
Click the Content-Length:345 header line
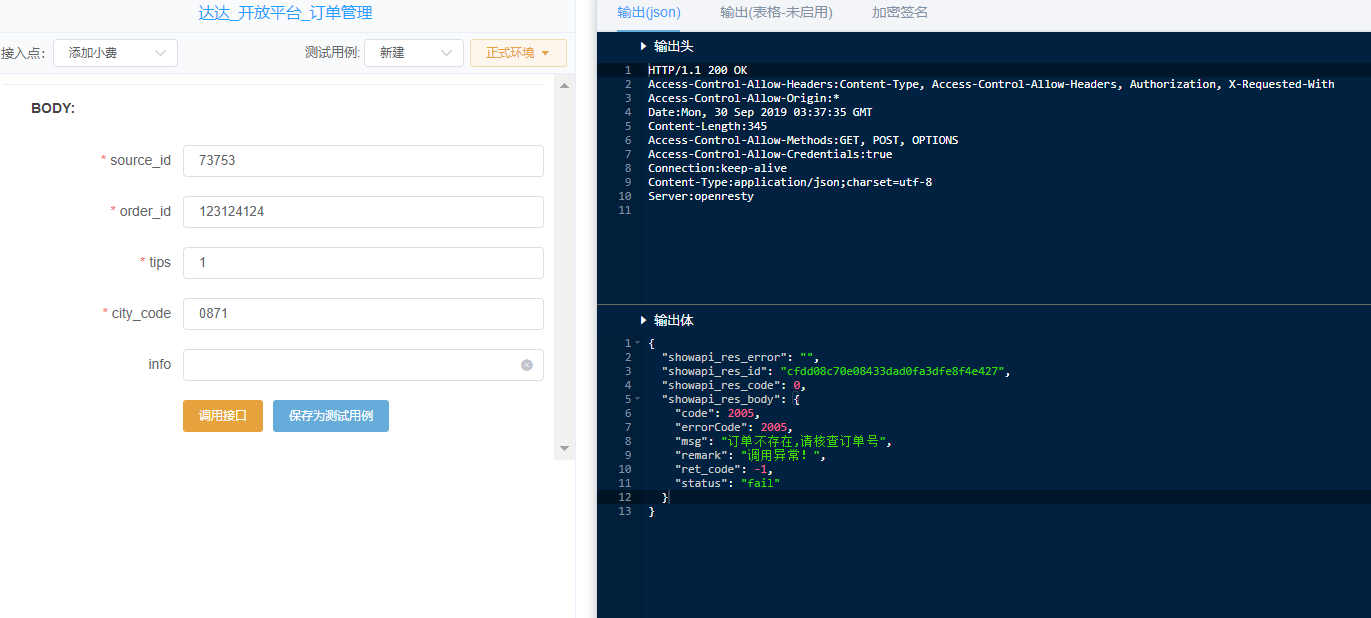pos(708,126)
